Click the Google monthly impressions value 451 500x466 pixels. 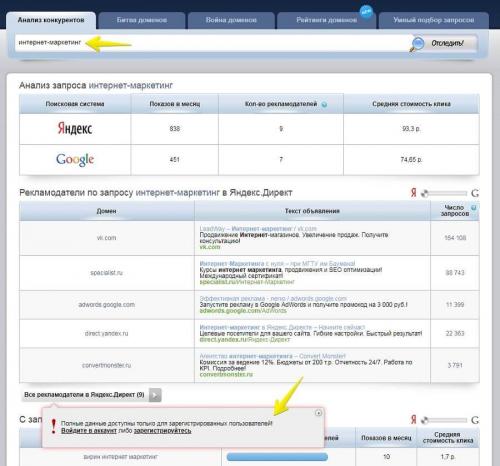(x=174, y=160)
